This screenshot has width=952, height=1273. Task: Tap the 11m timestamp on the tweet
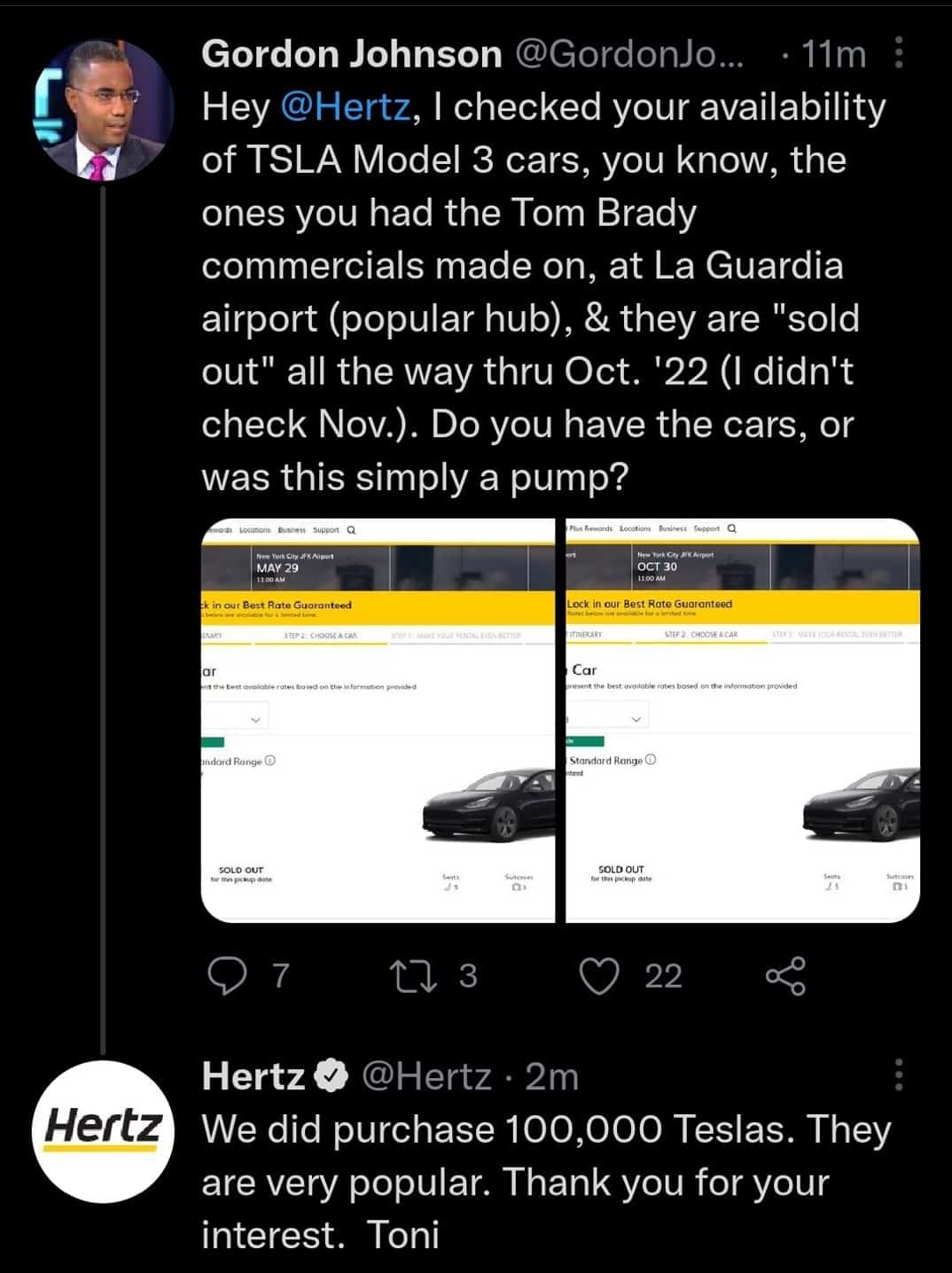833,55
